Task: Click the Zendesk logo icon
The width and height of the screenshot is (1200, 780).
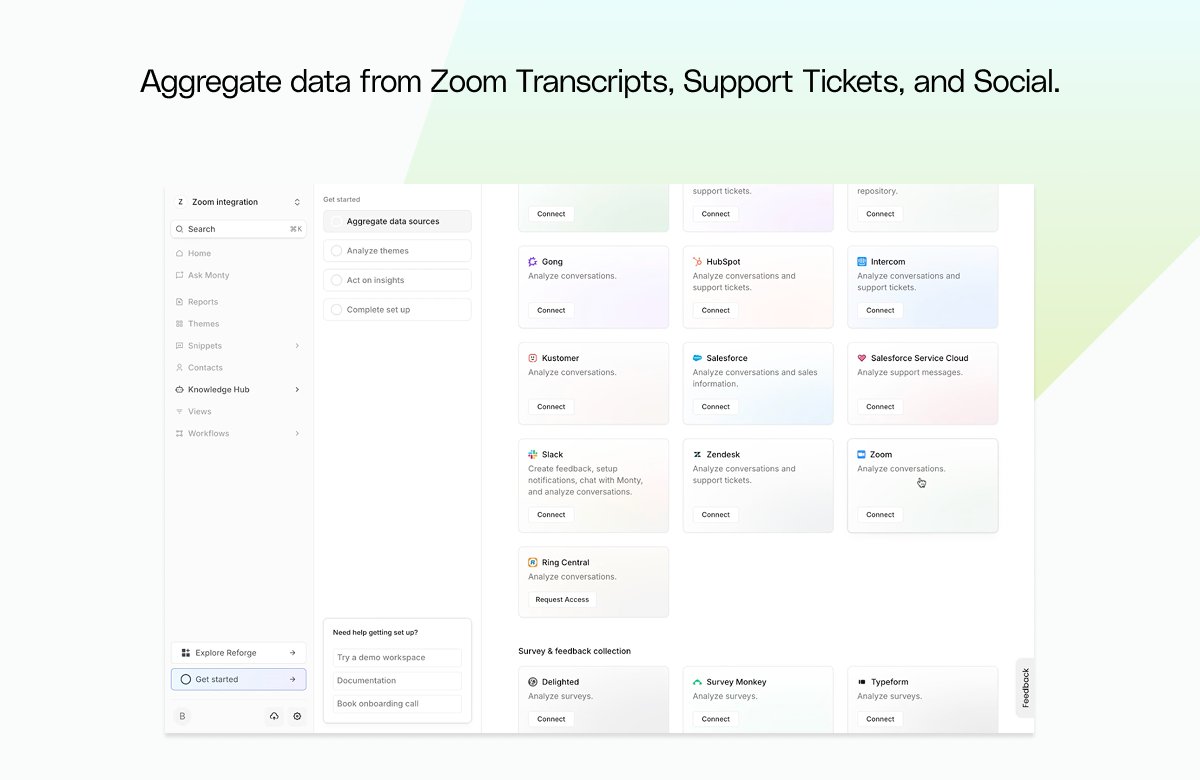Action: coord(697,454)
